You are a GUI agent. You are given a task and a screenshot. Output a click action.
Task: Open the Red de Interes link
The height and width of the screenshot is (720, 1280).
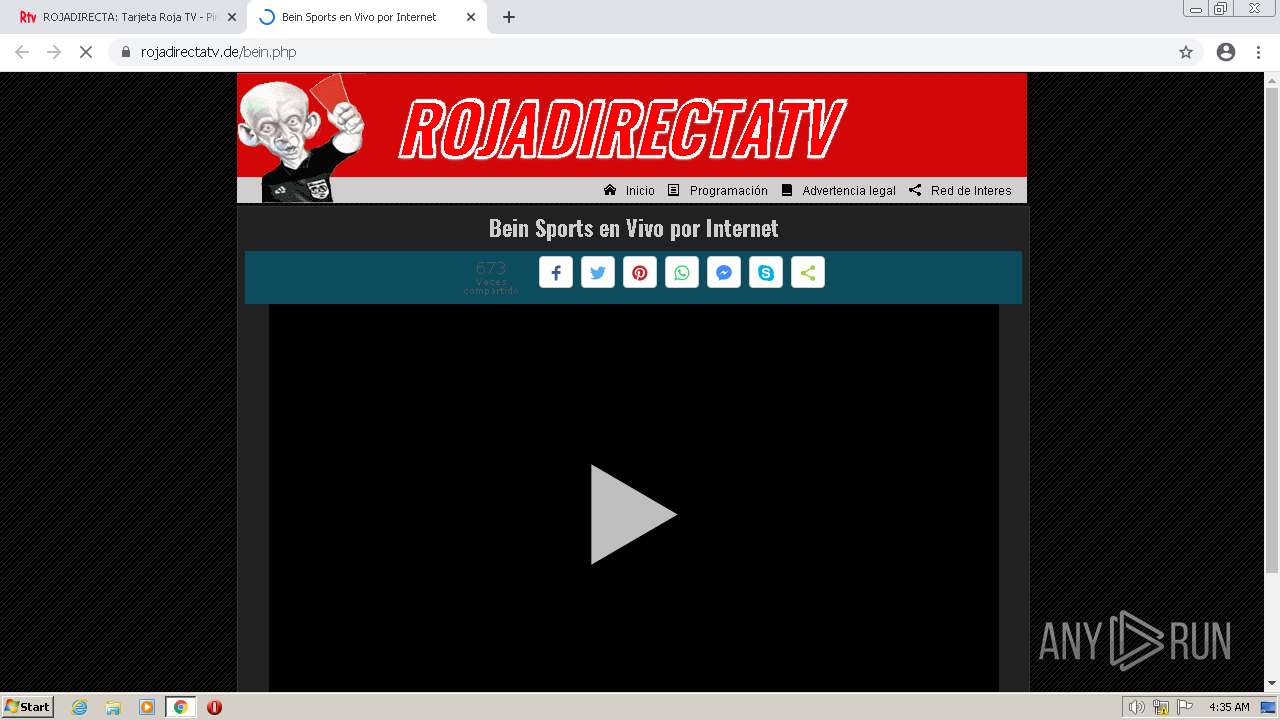[971, 191]
